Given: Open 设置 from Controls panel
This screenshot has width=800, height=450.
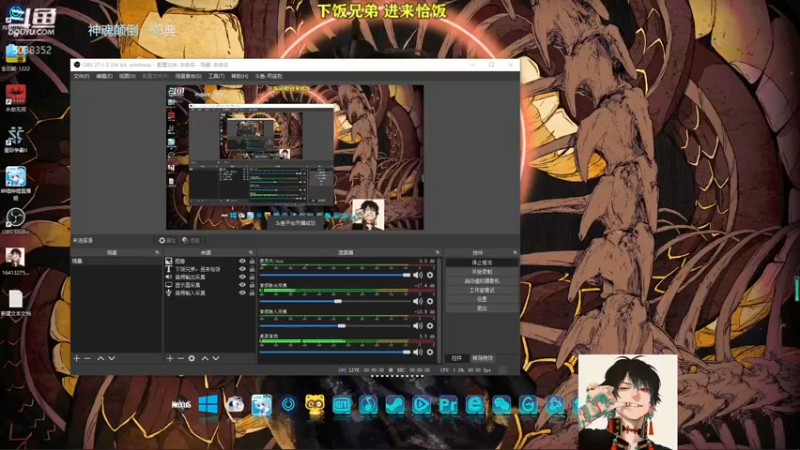Looking at the screenshot, I should [x=482, y=299].
